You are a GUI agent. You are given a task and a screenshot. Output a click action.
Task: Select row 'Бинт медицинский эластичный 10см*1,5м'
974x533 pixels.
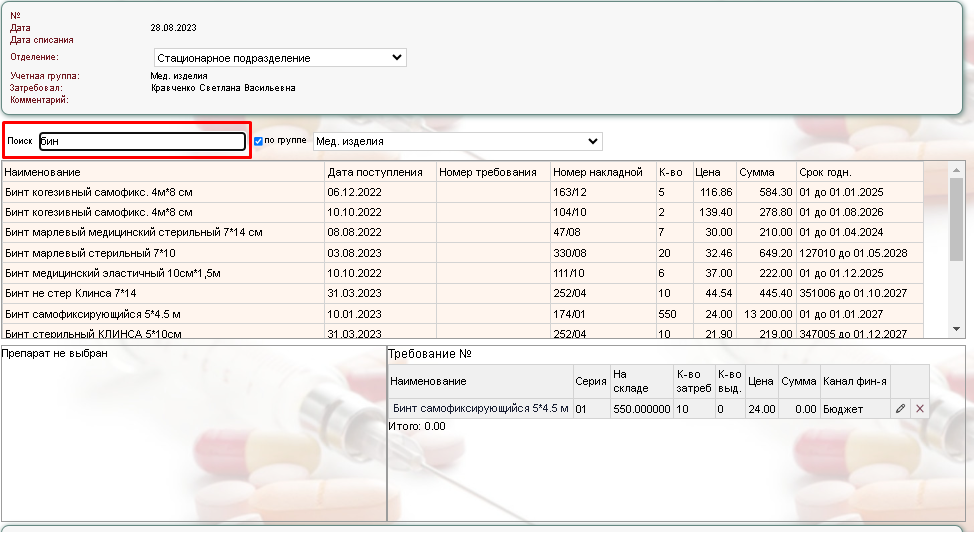pyautogui.click(x=112, y=273)
